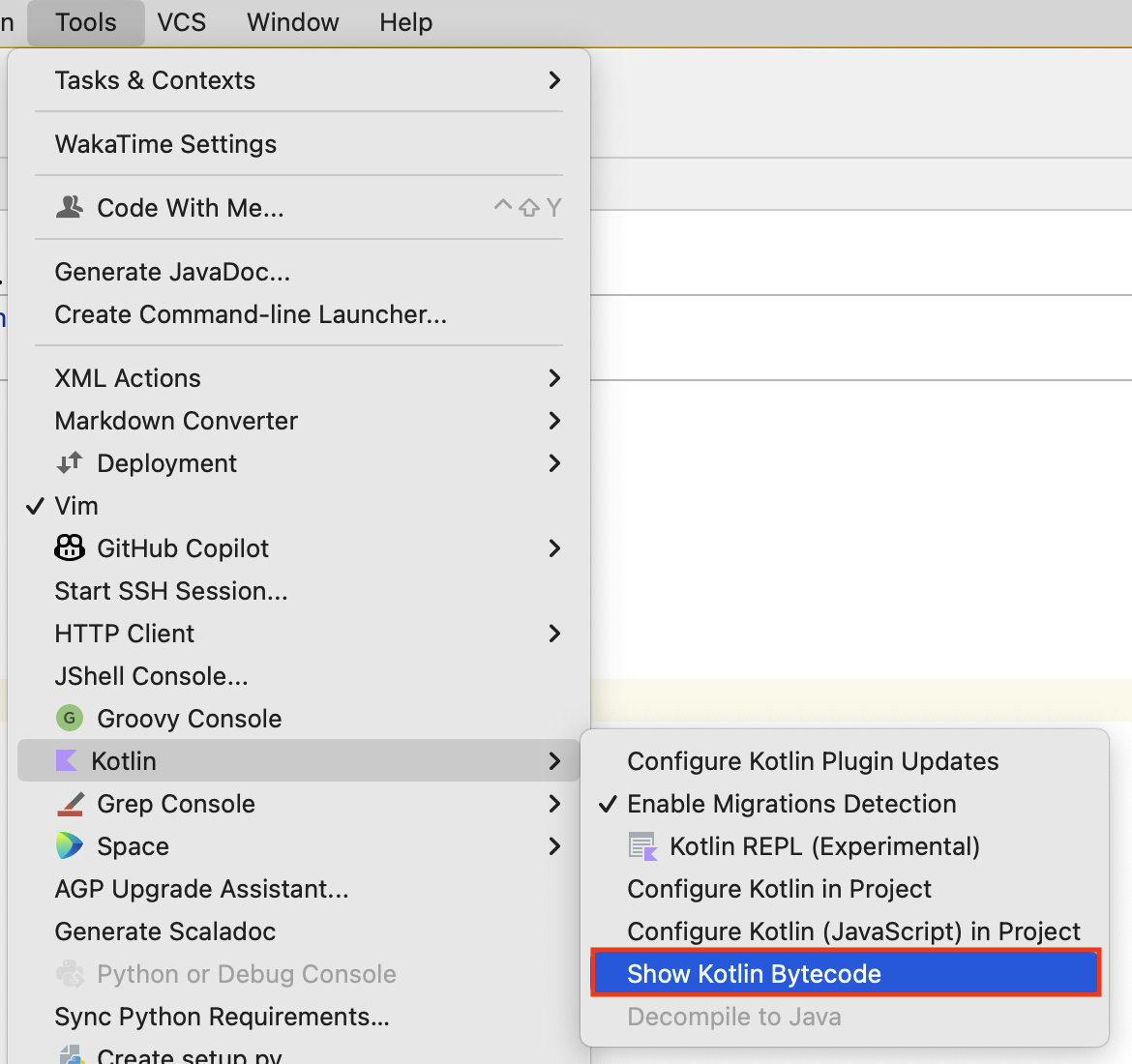This screenshot has height=1064, width=1132.
Task: Click the Grep Console graph icon
Action: click(x=69, y=803)
